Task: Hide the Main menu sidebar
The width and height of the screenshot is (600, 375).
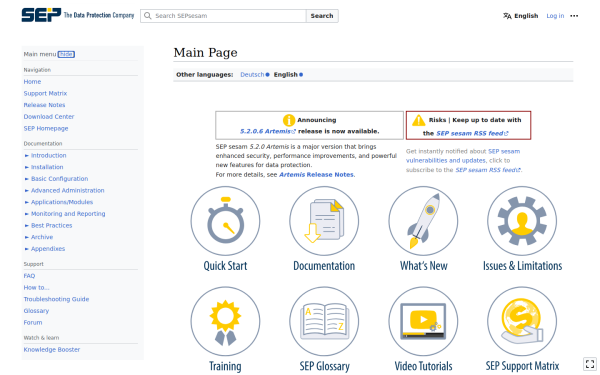Action: tap(66, 54)
